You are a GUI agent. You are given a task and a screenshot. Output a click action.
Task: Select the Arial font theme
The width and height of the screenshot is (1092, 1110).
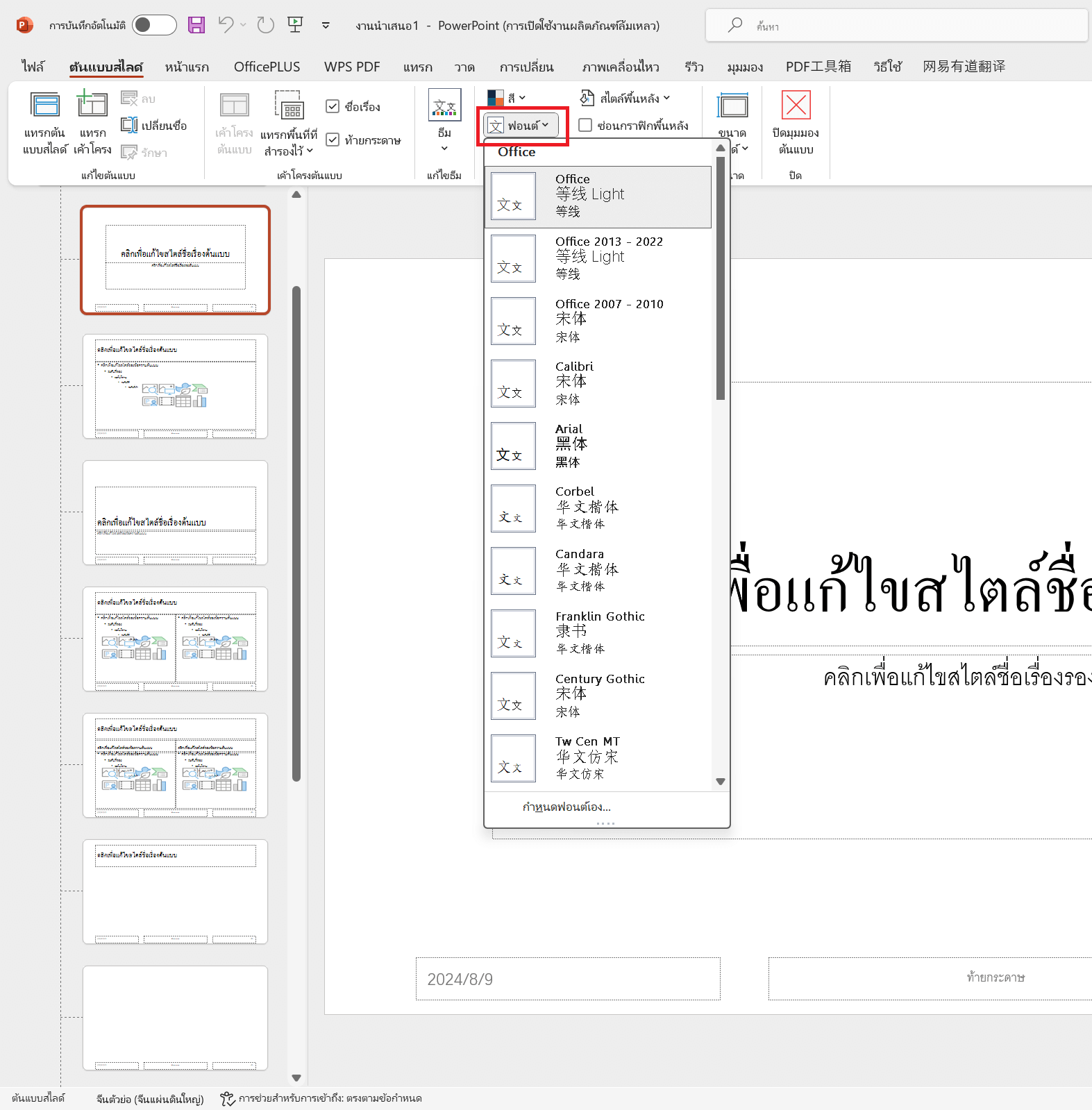[598, 446]
